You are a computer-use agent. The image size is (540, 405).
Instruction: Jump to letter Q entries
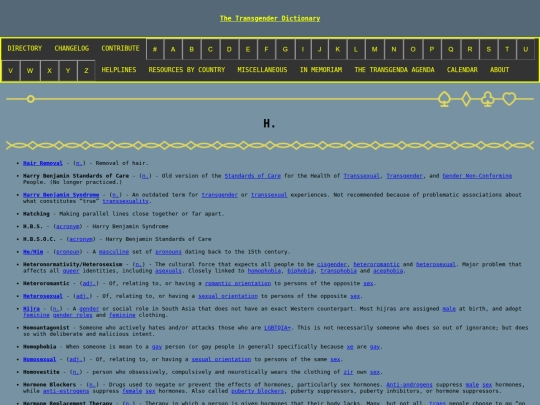click(450, 49)
